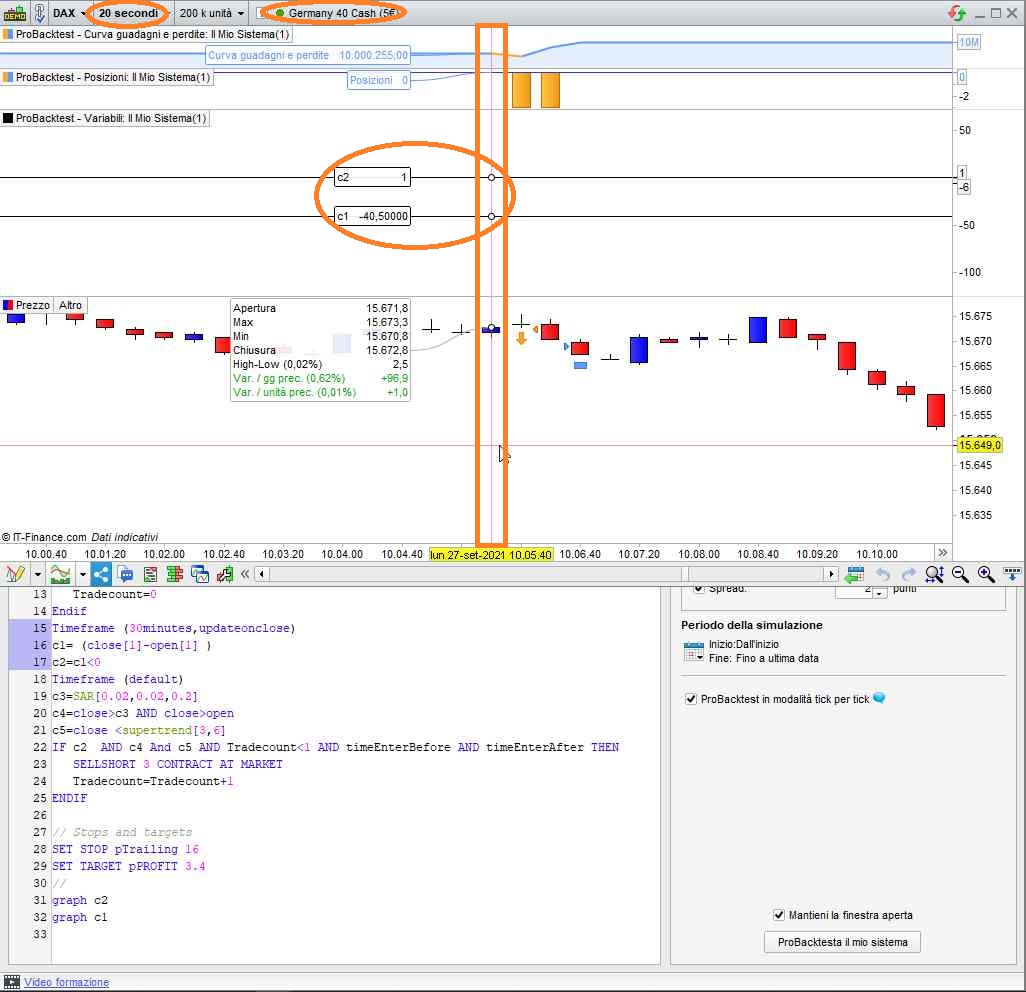Click the film icon beside Video formazione

(x=12, y=982)
